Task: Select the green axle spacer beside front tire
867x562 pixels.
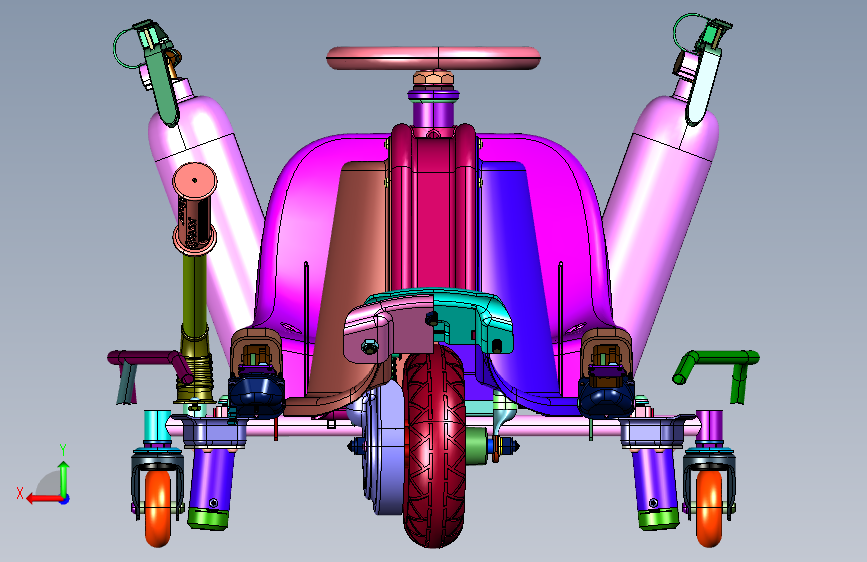Action: coord(476,446)
